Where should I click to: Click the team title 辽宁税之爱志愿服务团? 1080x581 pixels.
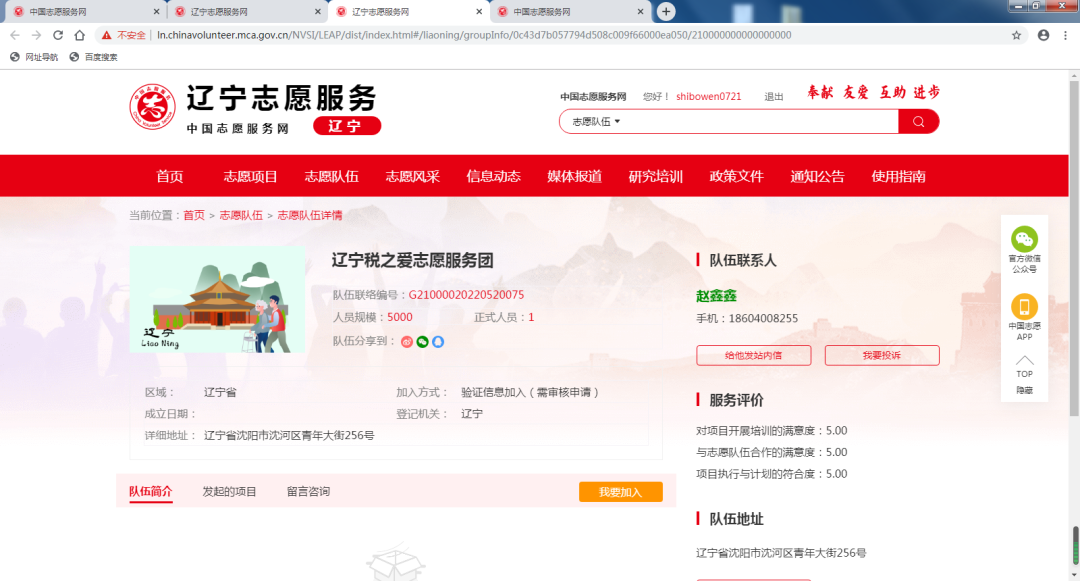(x=413, y=260)
